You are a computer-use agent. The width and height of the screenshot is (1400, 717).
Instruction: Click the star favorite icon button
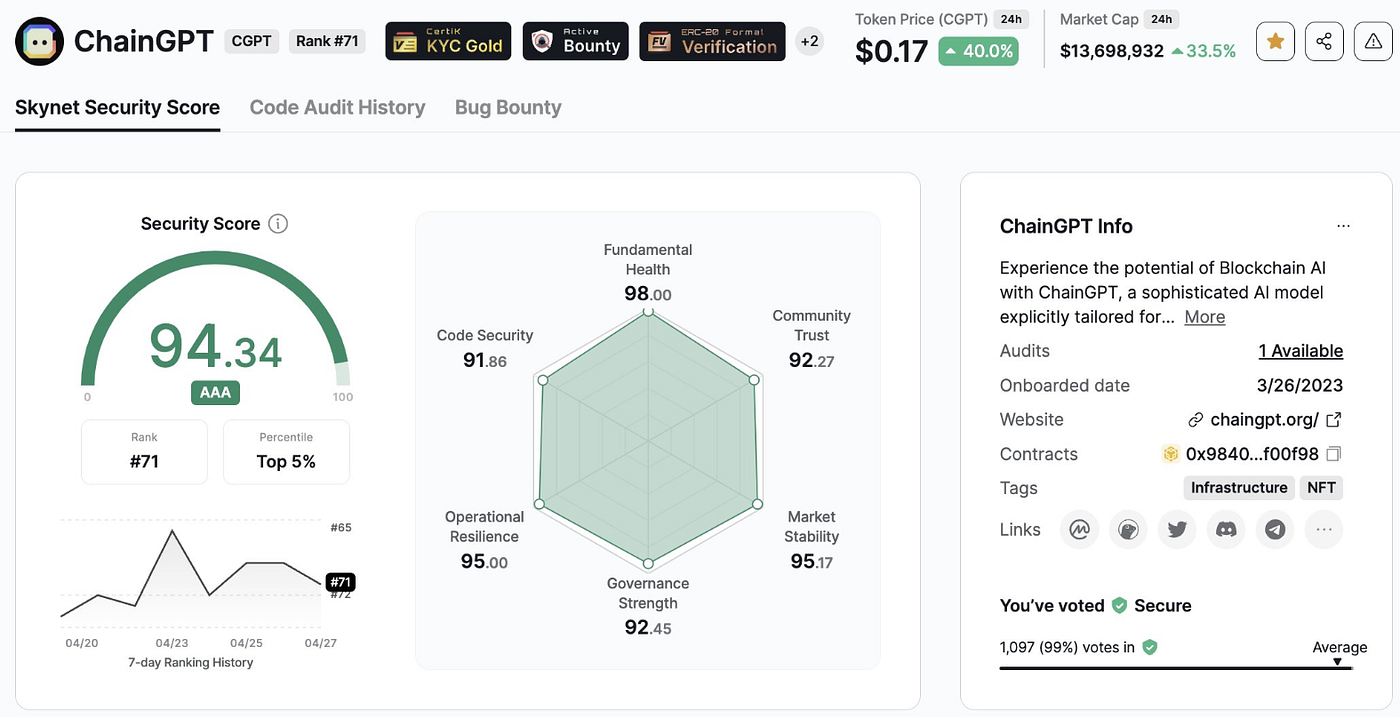tap(1275, 41)
